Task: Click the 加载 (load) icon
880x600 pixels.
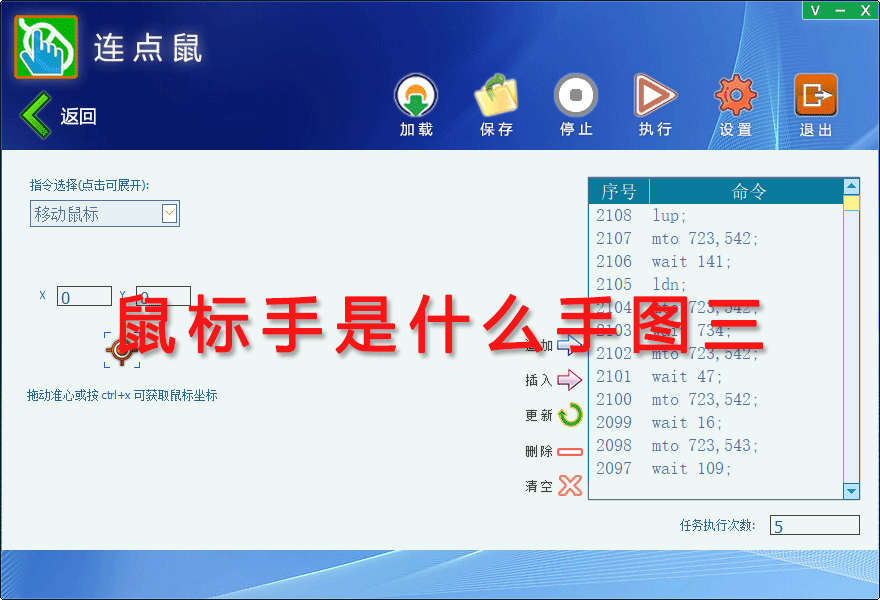Action: [x=416, y=95]
